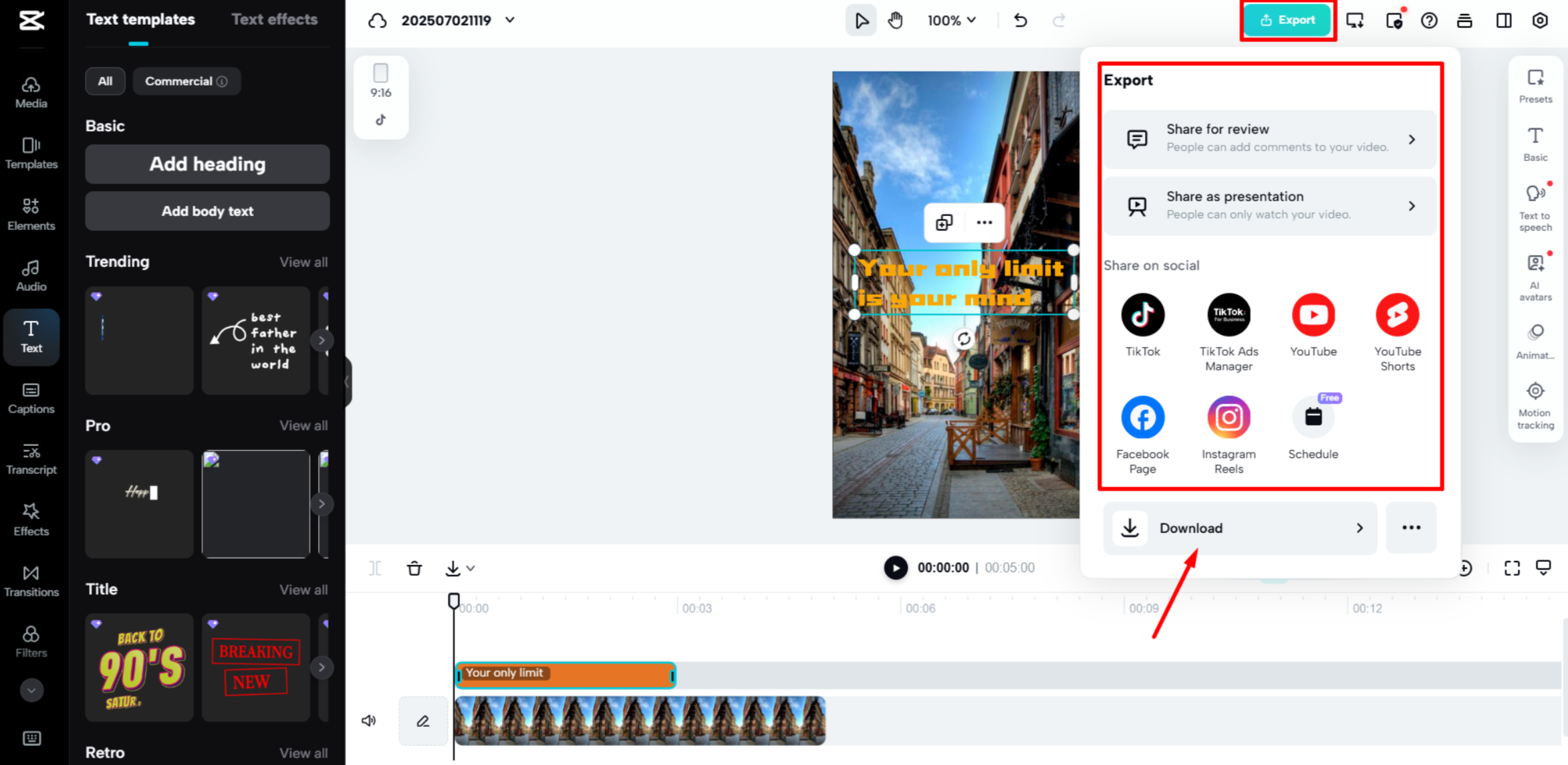Switch to Text effects tab

[x=274, y=19]
